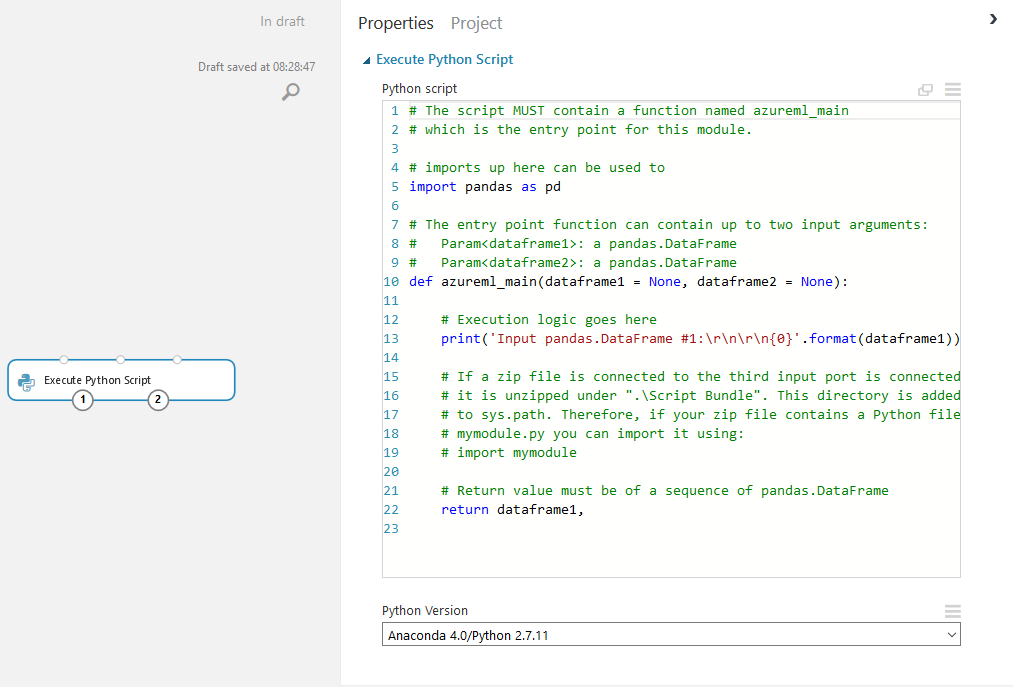The width and height of the screenshot is (1013, 687).
Task: Click the 'imports up here' comment line
Action: click(x=537, y=168)
